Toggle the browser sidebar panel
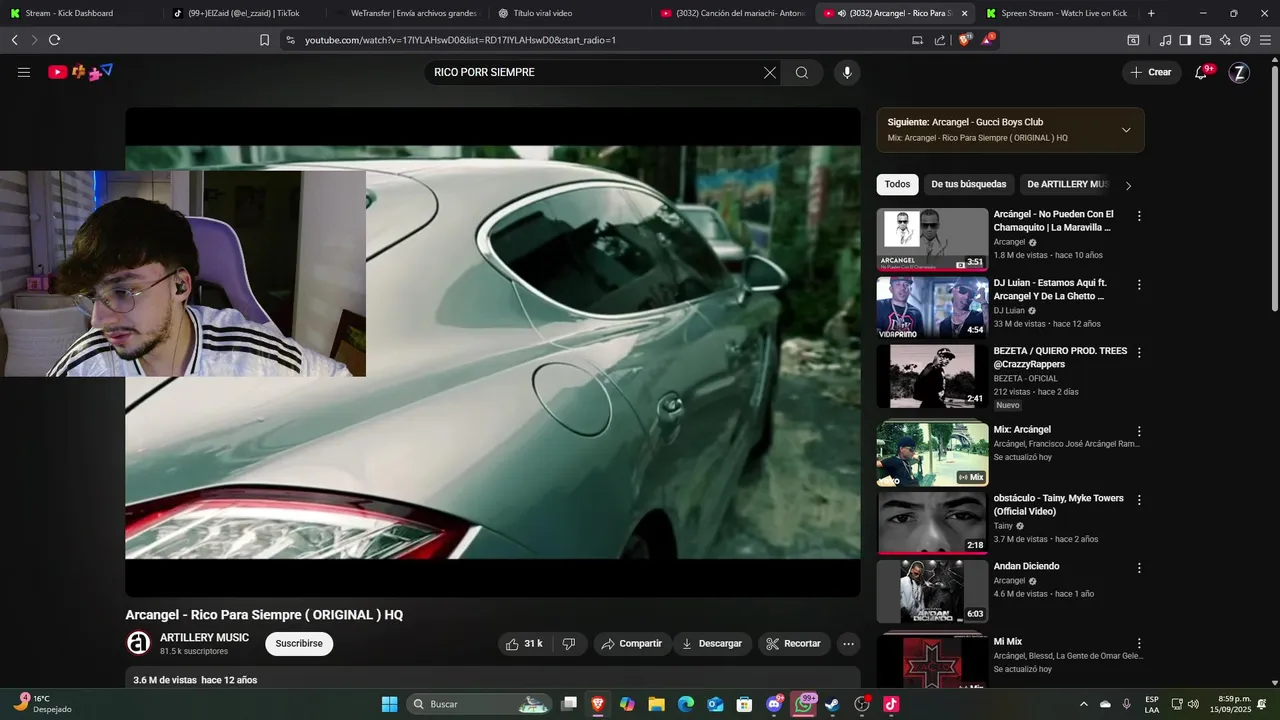Screen dimensions: 1280x720 click(1185, 40)
